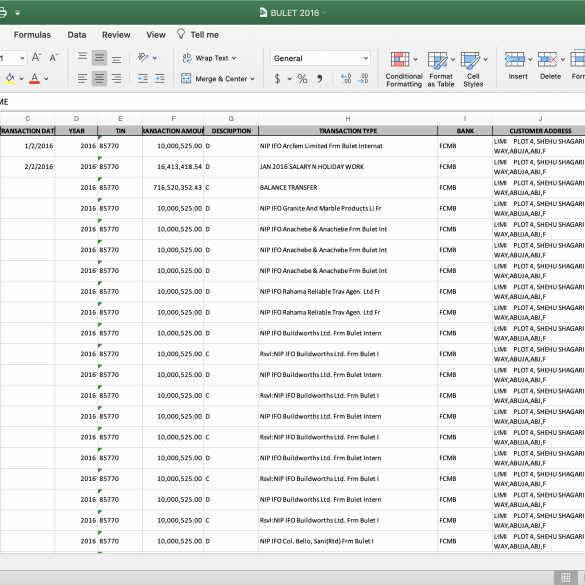Select amount 16,413,418.54 cell
Screen dimensions: 585x585
pyautogui.click(x=173, y=167)
